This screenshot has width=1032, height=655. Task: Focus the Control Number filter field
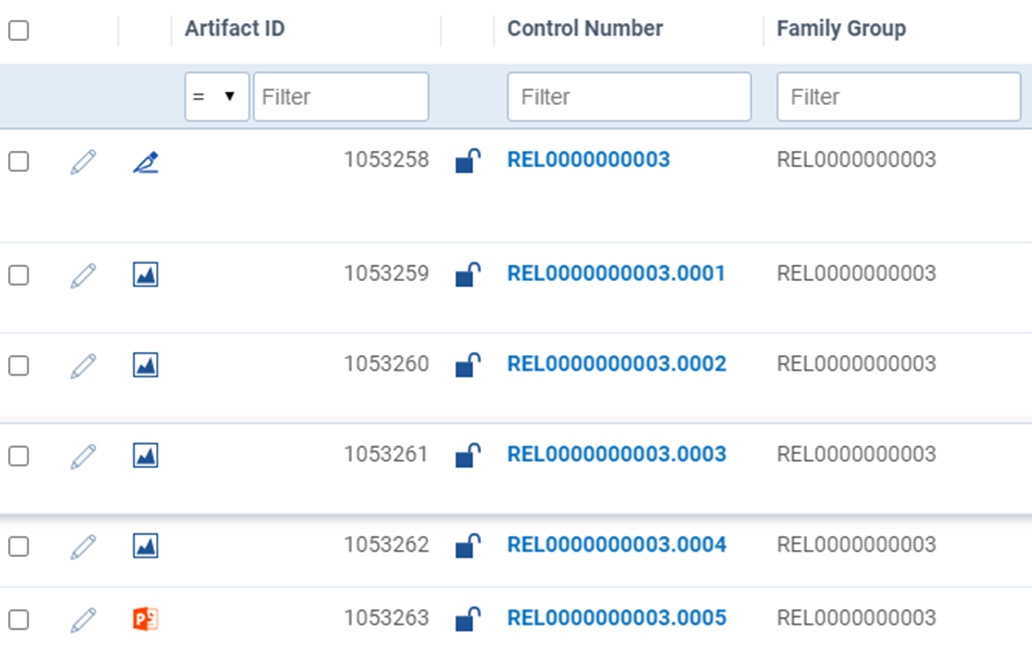click(629, 97)
